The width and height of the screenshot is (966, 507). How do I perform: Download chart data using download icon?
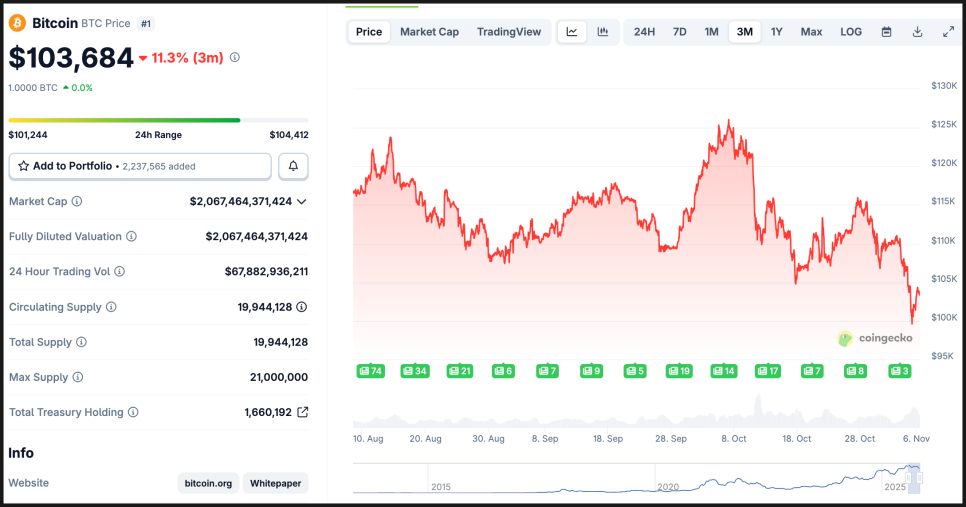917,32
